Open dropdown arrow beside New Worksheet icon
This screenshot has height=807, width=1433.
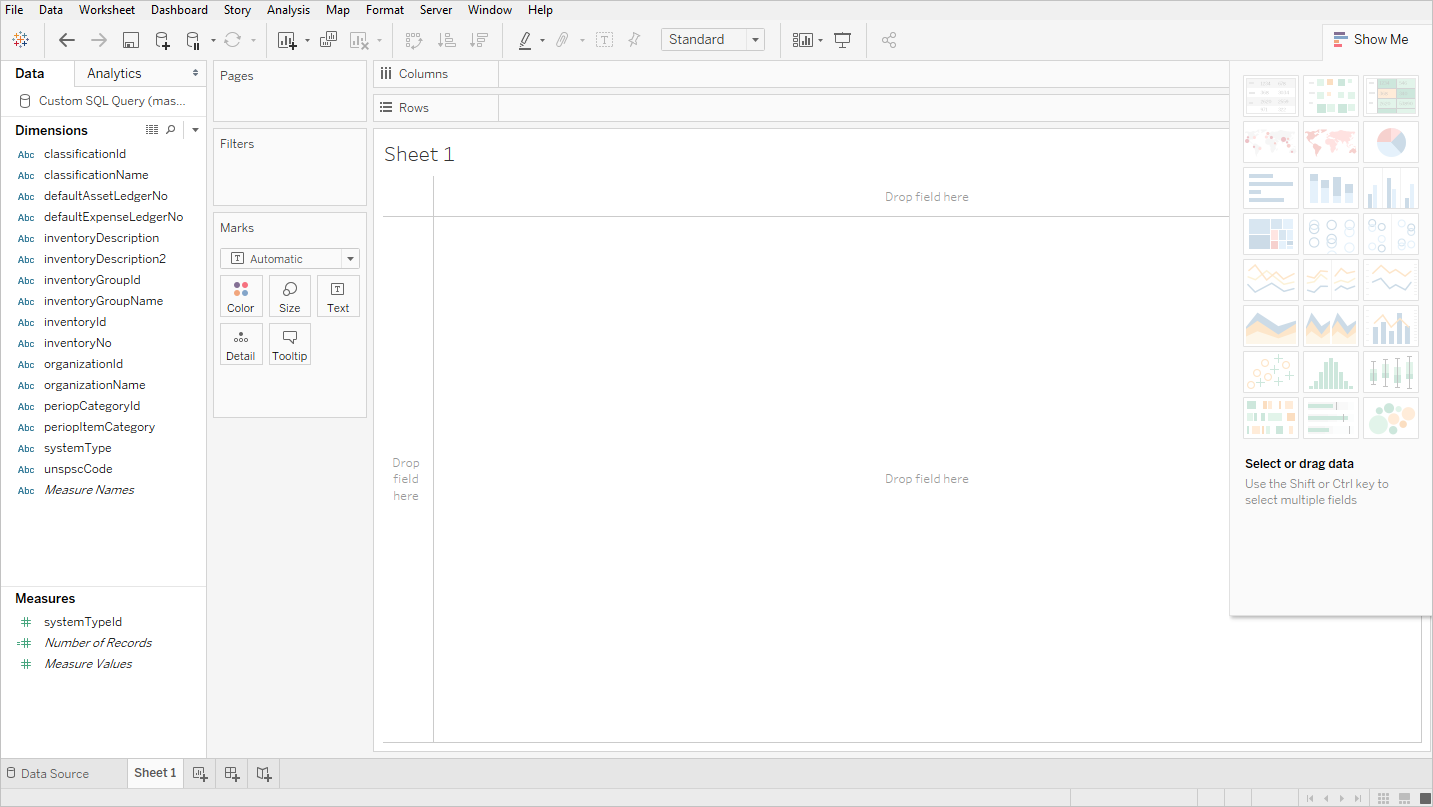click(307, 41)
